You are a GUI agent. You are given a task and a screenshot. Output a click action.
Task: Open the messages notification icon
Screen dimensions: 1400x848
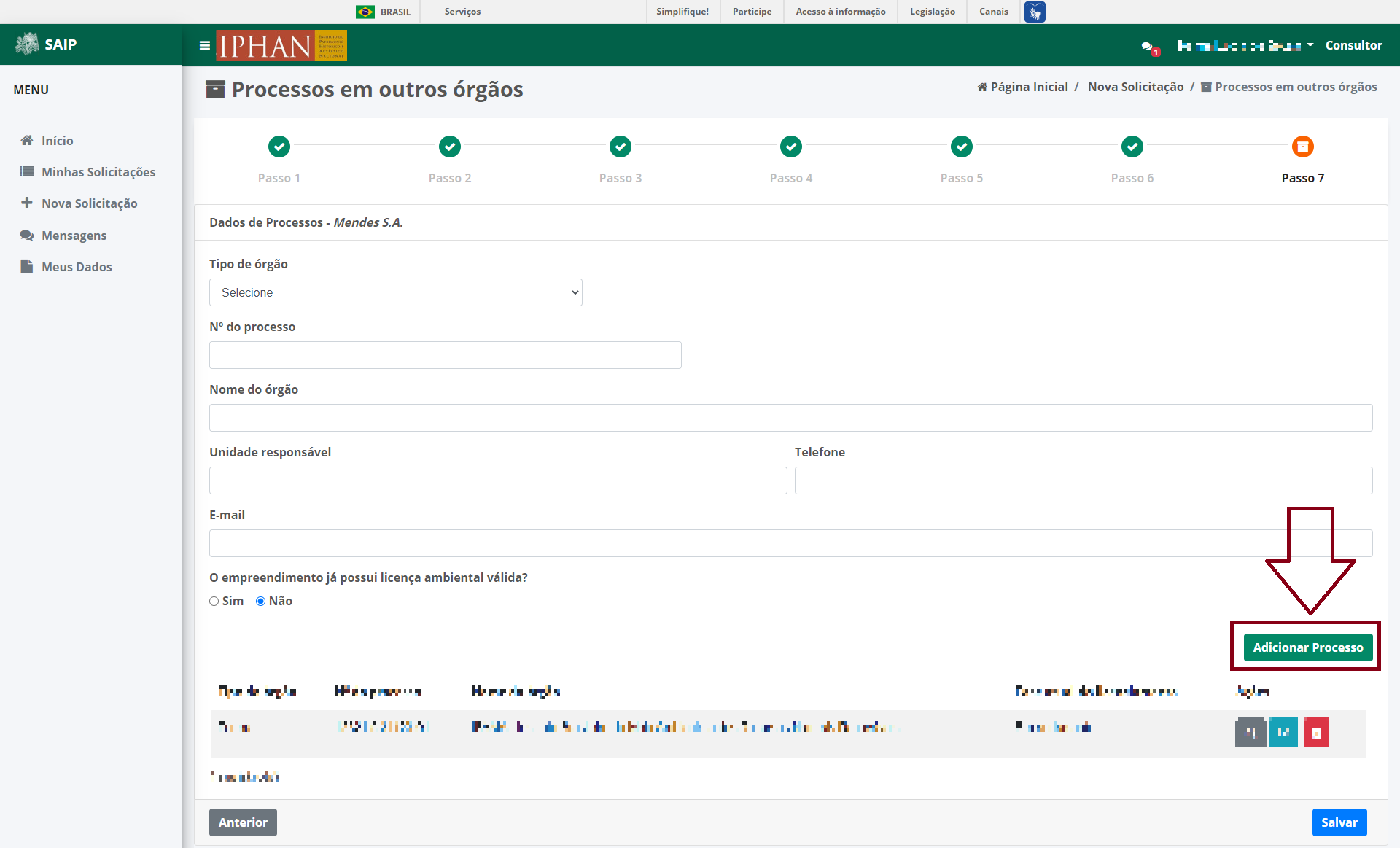(1150, 47)
